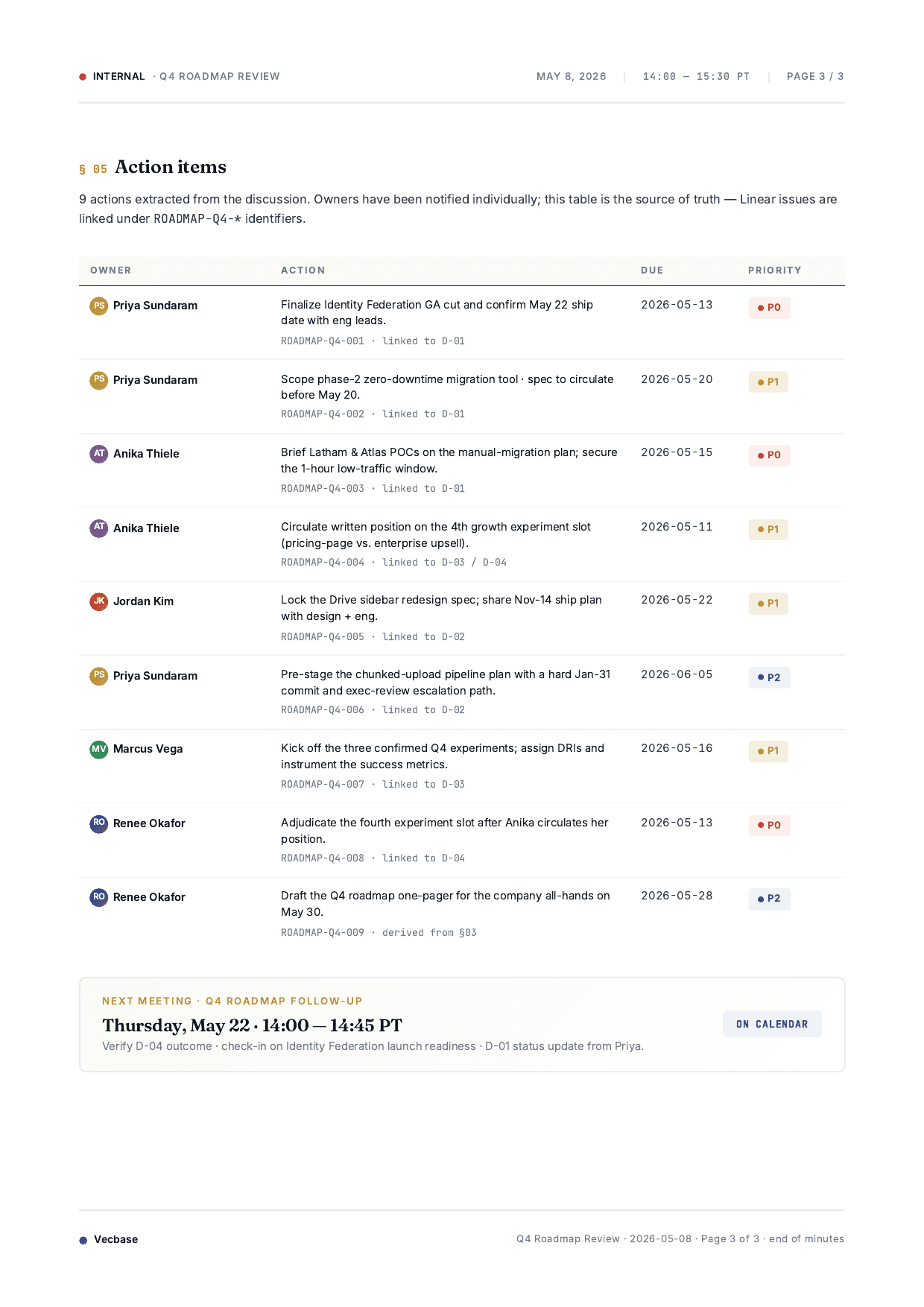The height and width of the screenshot is (1307, 924).
Task: Click the OWNER column header
Action: 111,270
